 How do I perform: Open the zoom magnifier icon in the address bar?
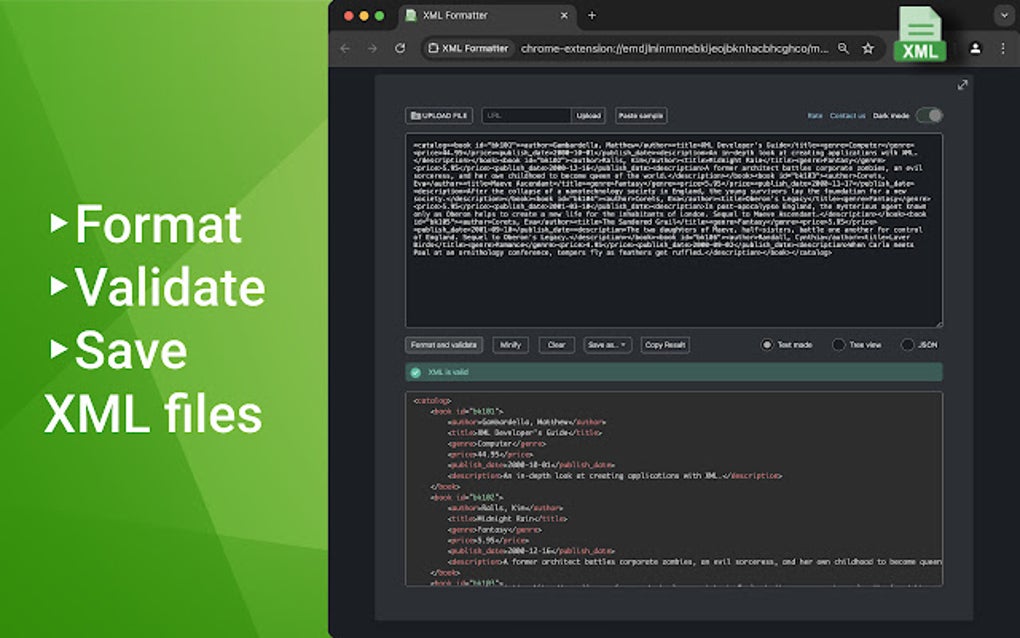[x=843, y=47]
